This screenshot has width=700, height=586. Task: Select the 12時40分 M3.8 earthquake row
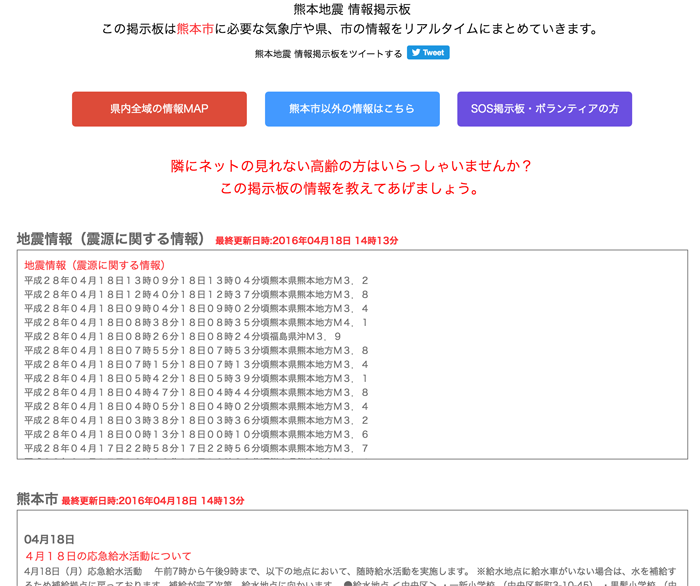196,295
